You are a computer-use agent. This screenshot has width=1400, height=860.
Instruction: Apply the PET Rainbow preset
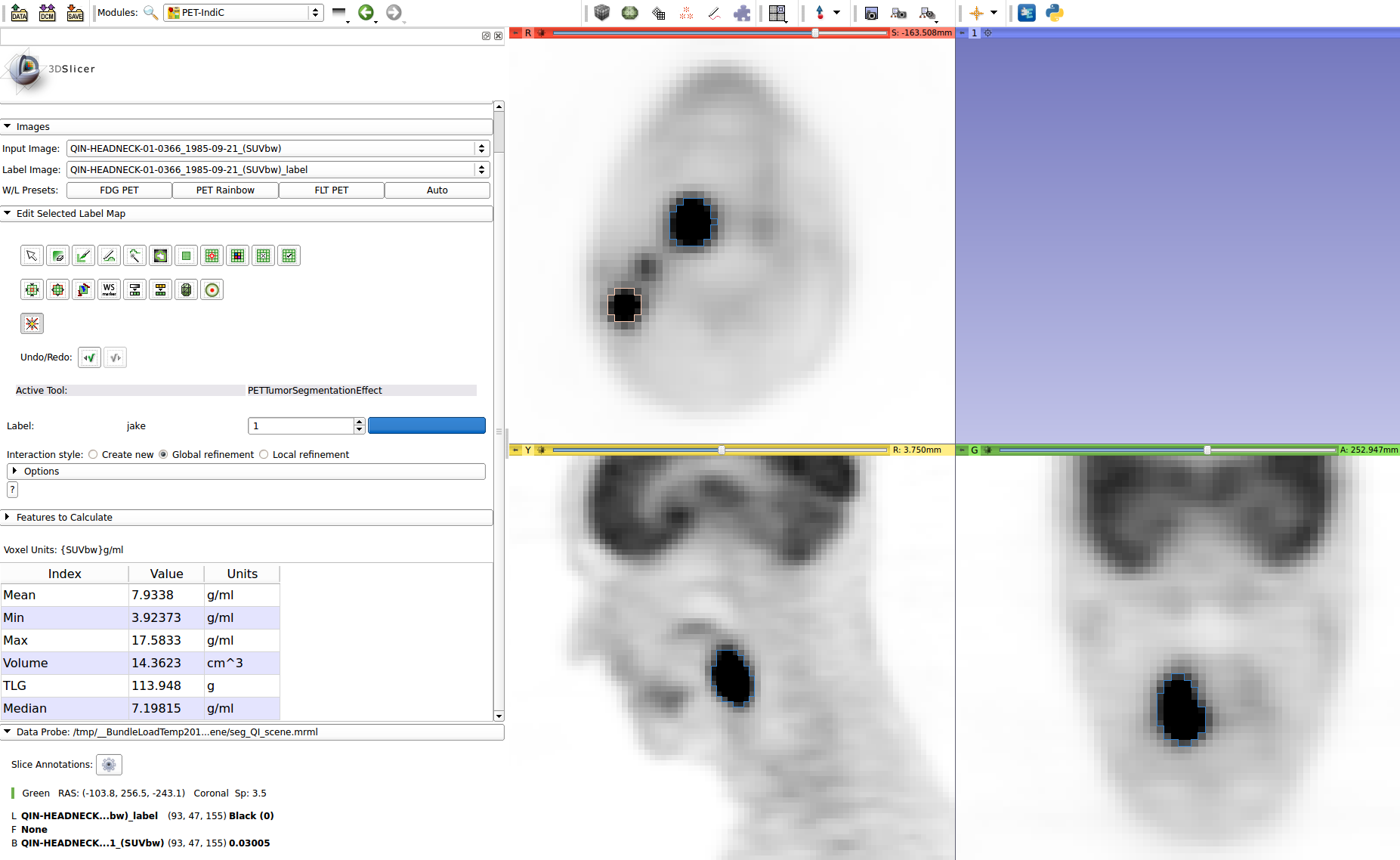(225, 190)
